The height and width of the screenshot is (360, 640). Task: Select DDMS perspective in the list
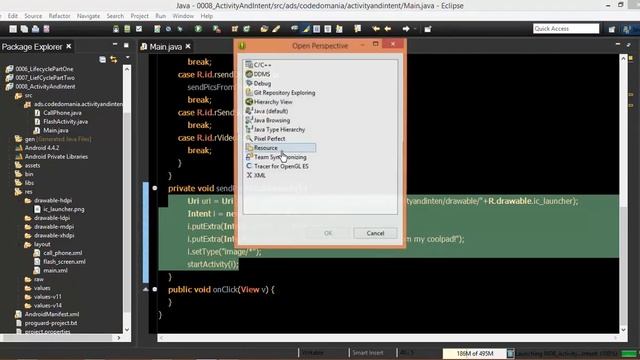(258, 74)
